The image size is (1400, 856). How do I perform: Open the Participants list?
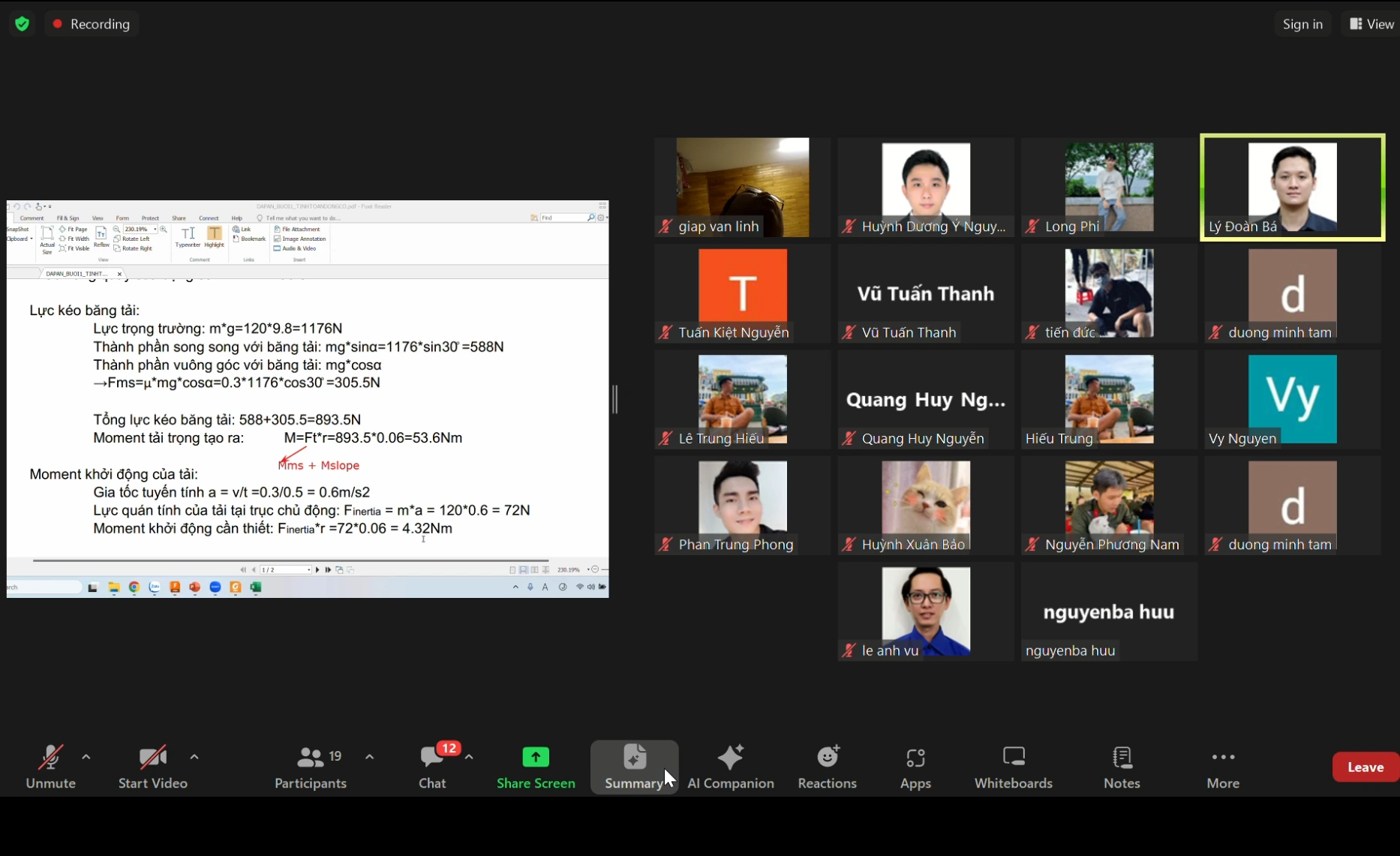coord(311,767)
